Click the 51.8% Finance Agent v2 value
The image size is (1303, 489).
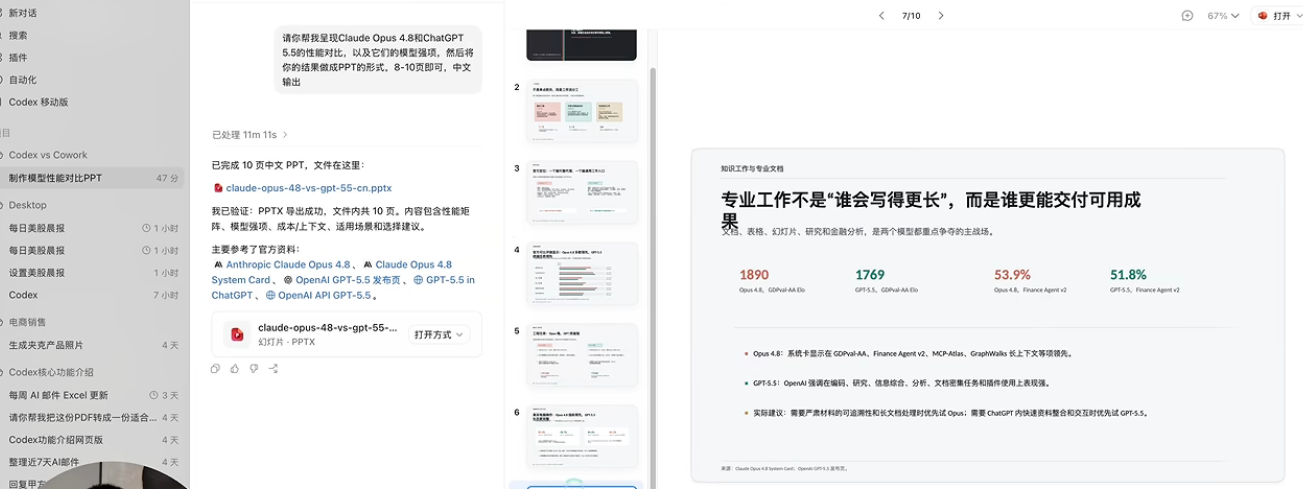pyautogui.click(x=1128, y=275)
